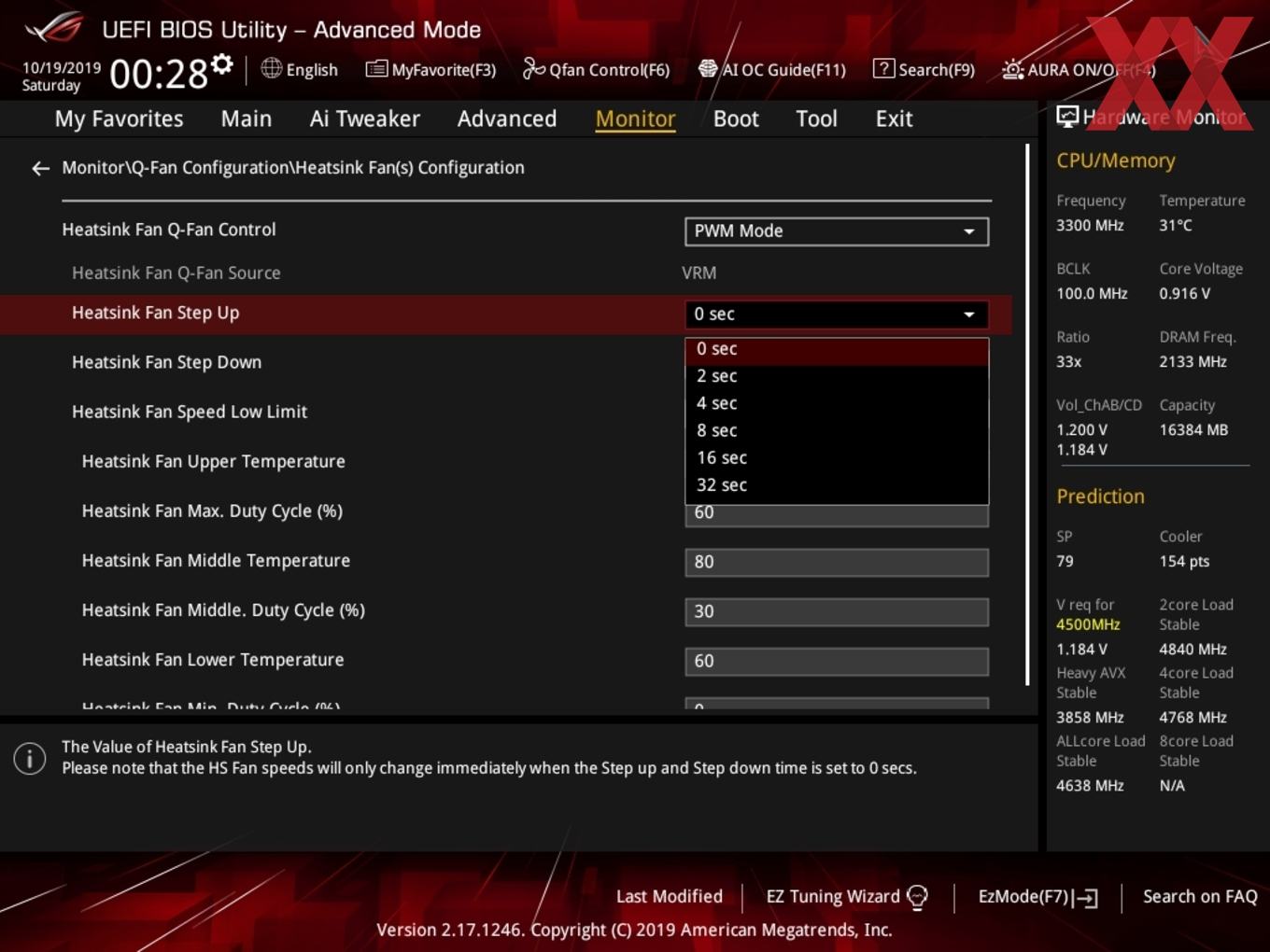Choose 4 sec option
This screenshot has width=1270, height=952.
pos(837,403)
